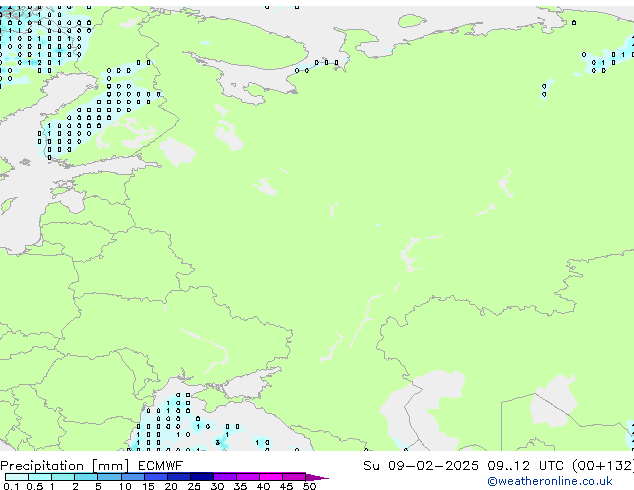Click the 35–40 mm legend color swatch
Image resolution: width=634 pixels, height=490 pixels.
[x=248, y=477]
